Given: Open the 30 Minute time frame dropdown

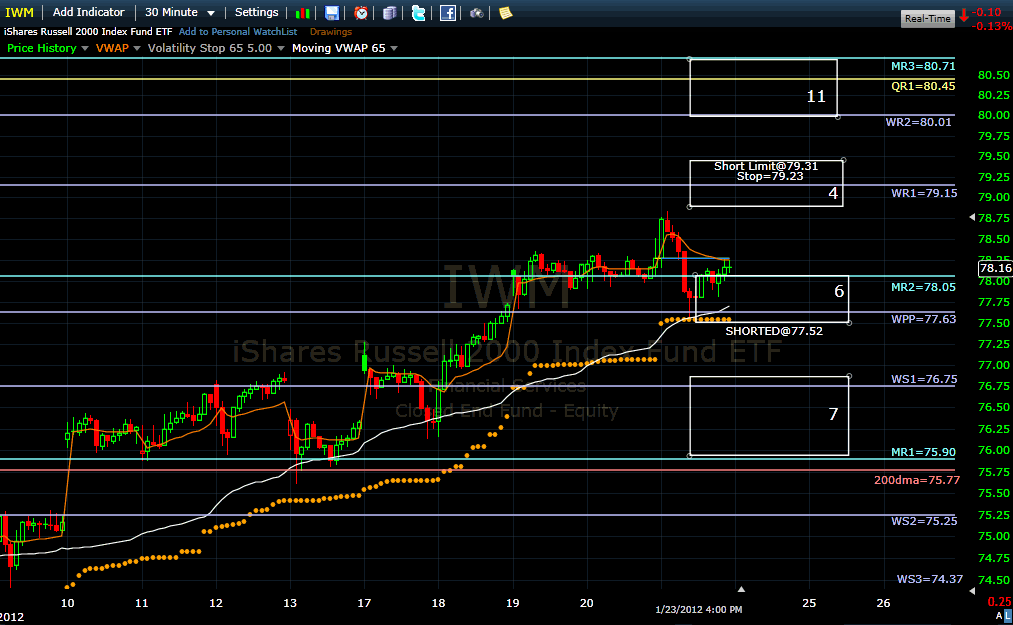Looking at the screenshot, I should coord(180,12).
